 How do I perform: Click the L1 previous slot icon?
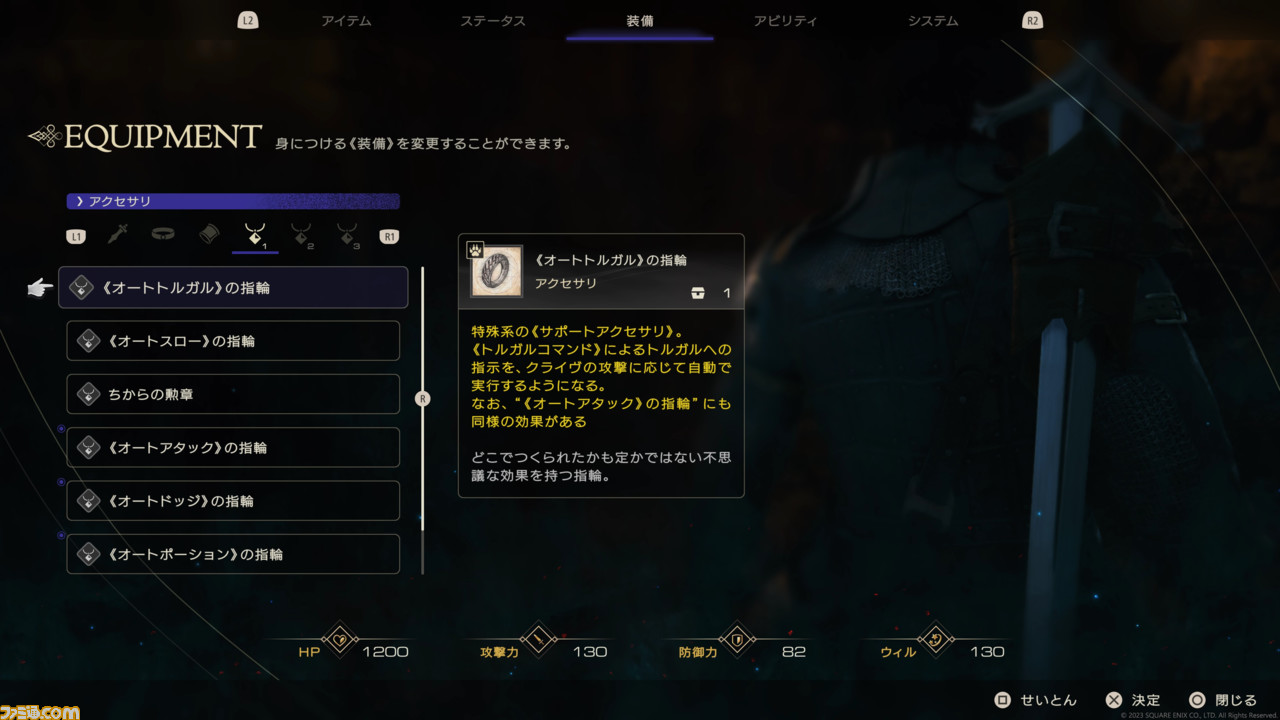click(x=75, y=237)
